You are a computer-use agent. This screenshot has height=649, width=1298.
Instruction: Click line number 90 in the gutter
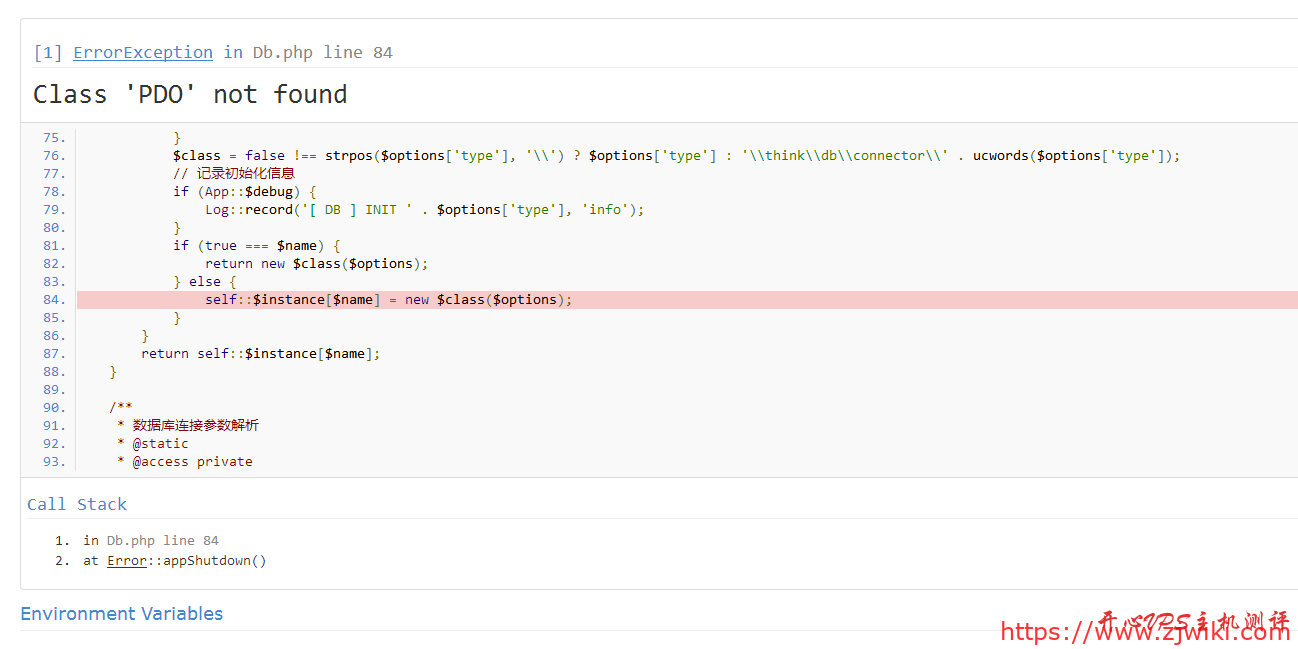click(x=54, y=408)
